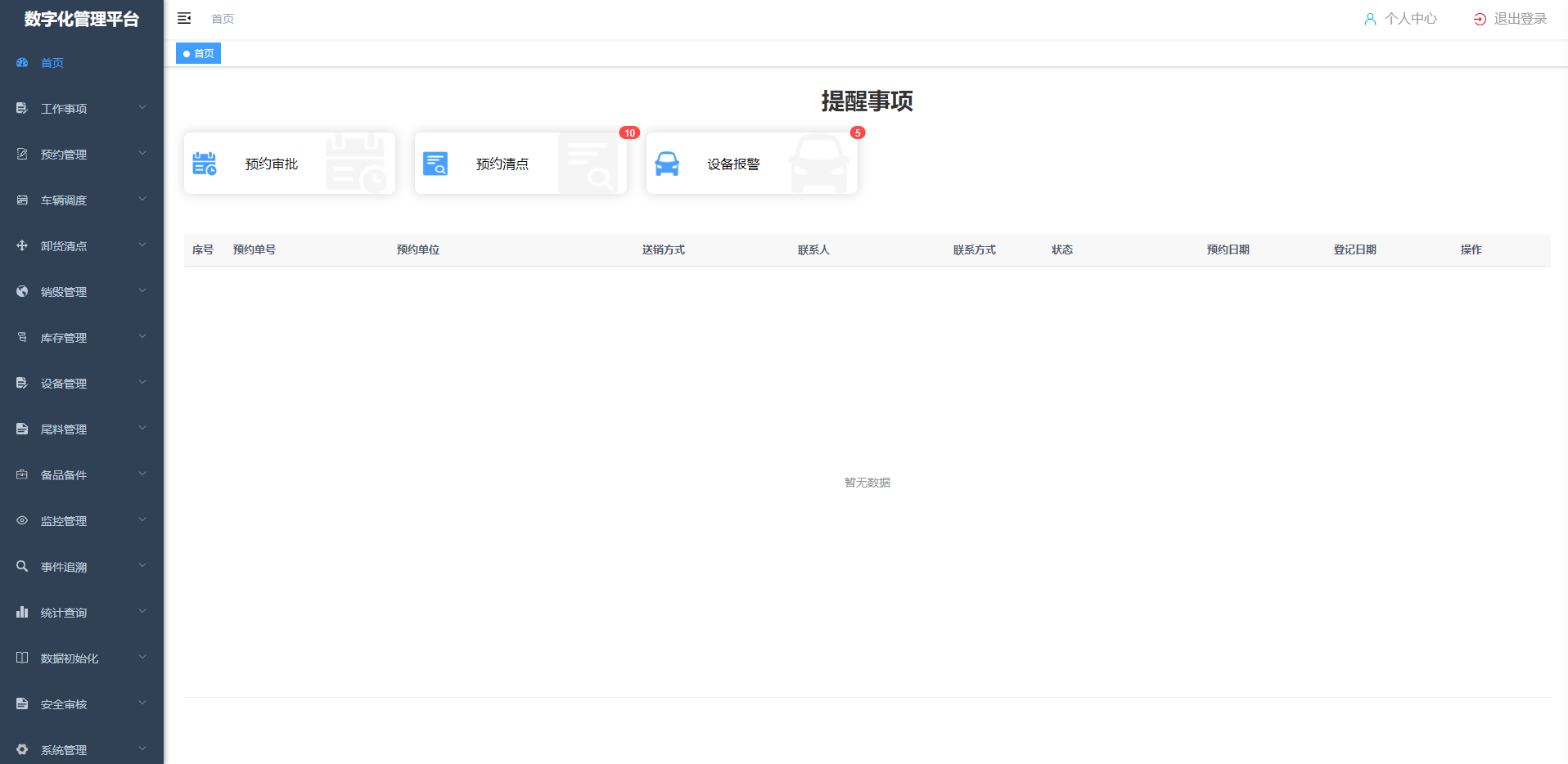Screen dimensions: 1568x764
Task: Click the 库存管理 sidebar icon
Action: [x=22, y=337]
